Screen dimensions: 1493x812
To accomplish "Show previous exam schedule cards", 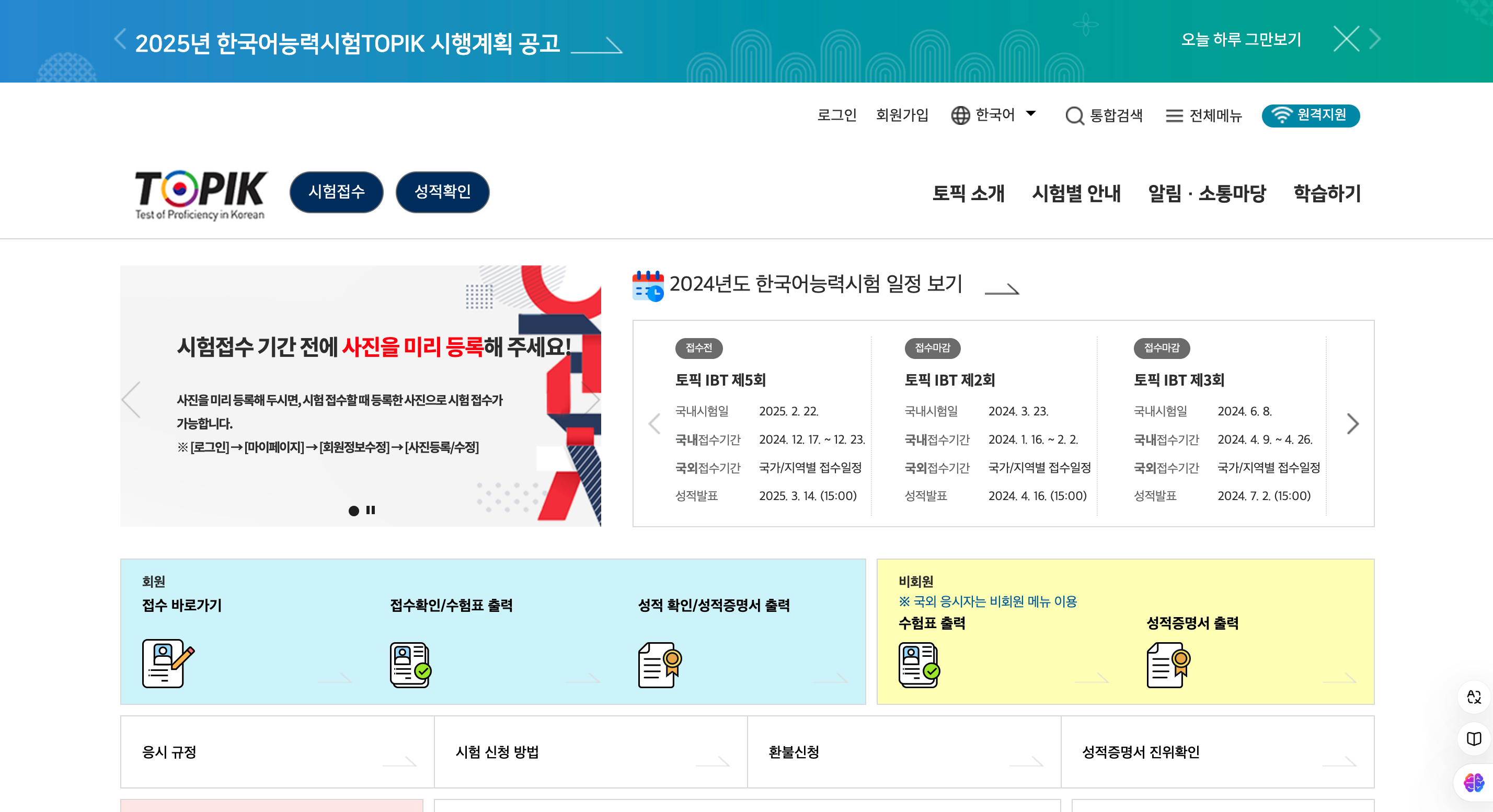I will (x=654, y=423).
